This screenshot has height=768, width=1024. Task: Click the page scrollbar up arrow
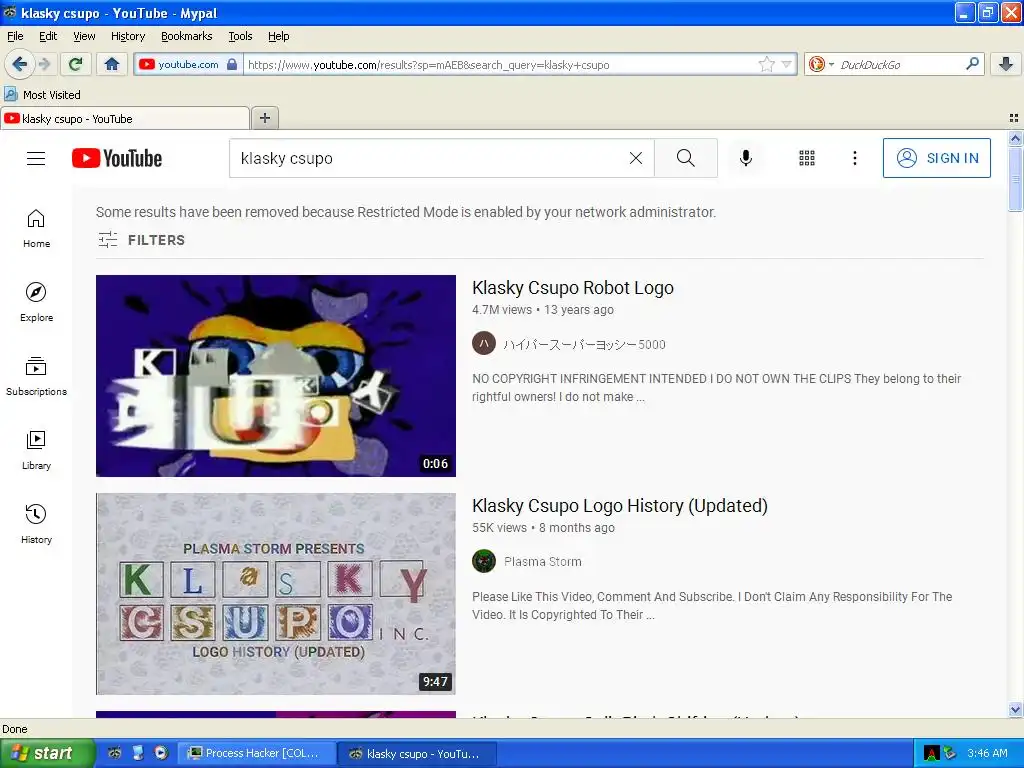click(1015, 138)
